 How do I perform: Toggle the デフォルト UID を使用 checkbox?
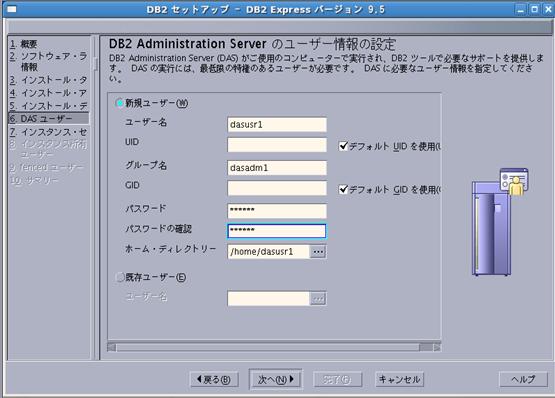(343, 146)
